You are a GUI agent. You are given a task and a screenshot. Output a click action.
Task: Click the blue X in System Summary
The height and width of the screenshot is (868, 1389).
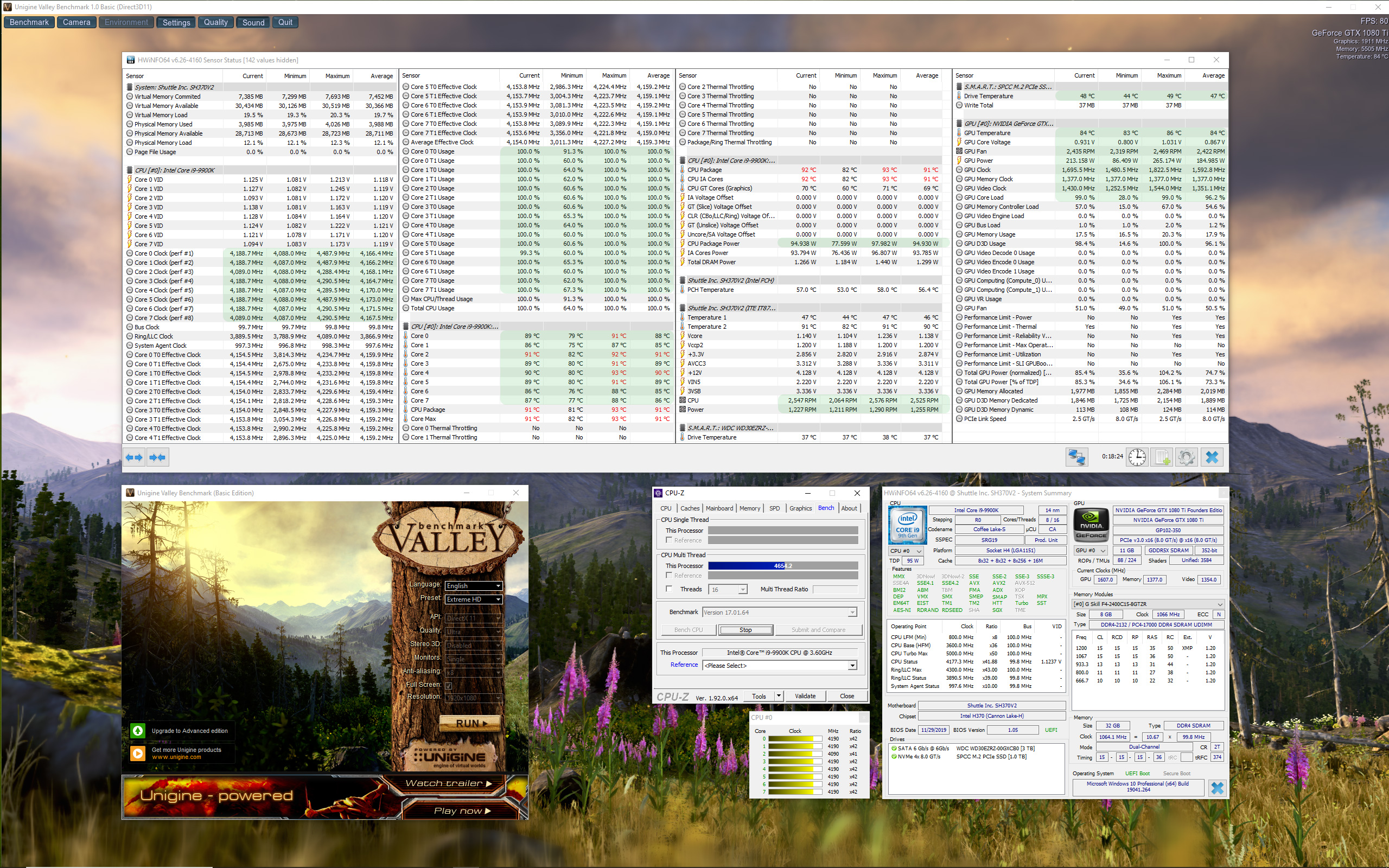tap(1217, 788)
